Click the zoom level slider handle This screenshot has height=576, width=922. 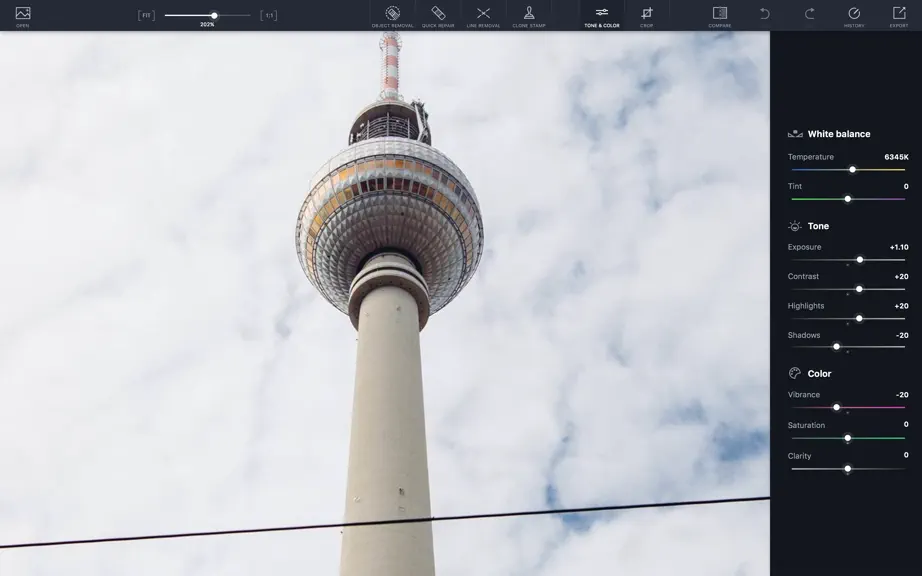coord(215,15)
